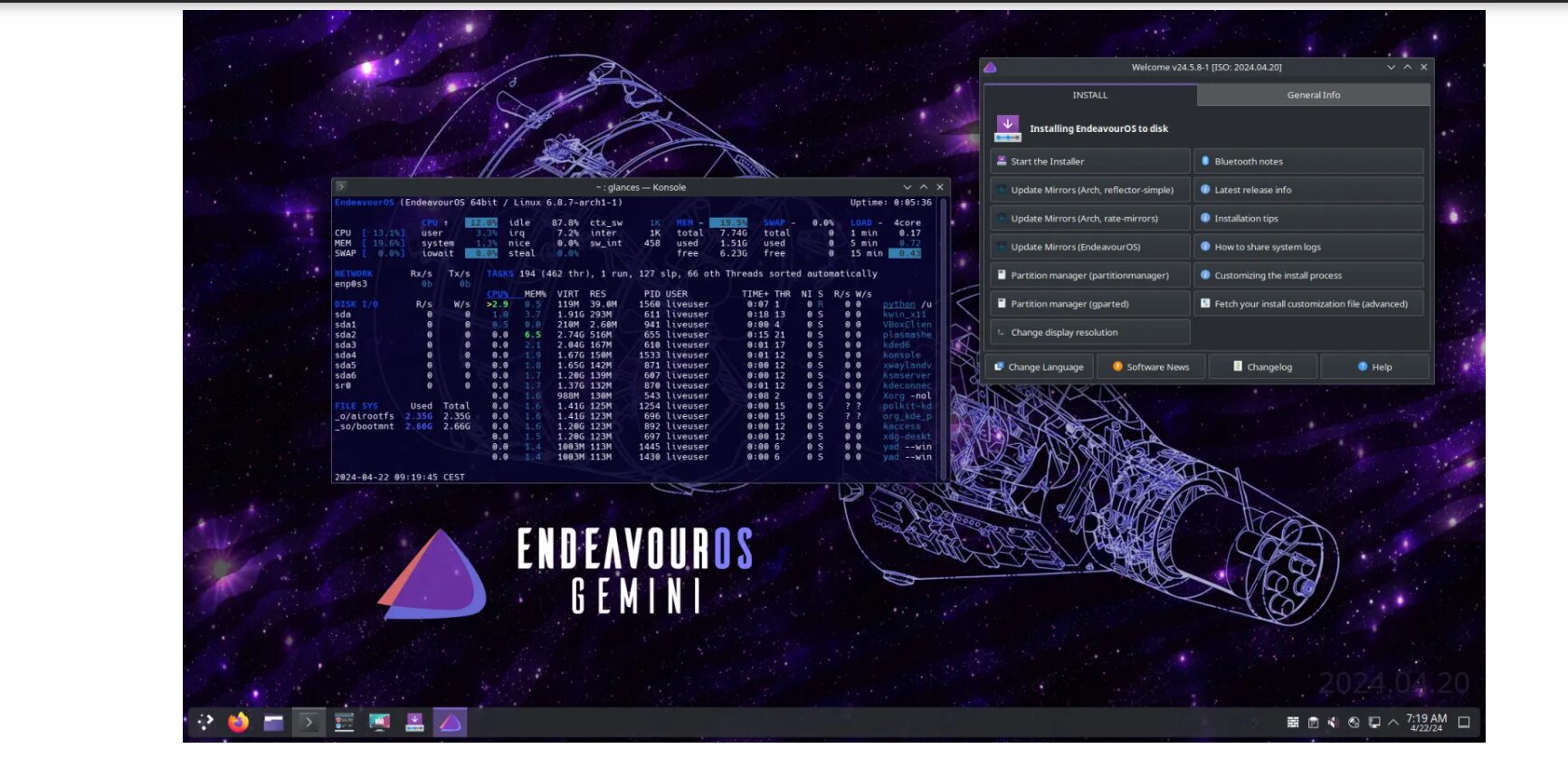Click Start the Installer
The image size is (1568, 758).
pos(1090,161)
